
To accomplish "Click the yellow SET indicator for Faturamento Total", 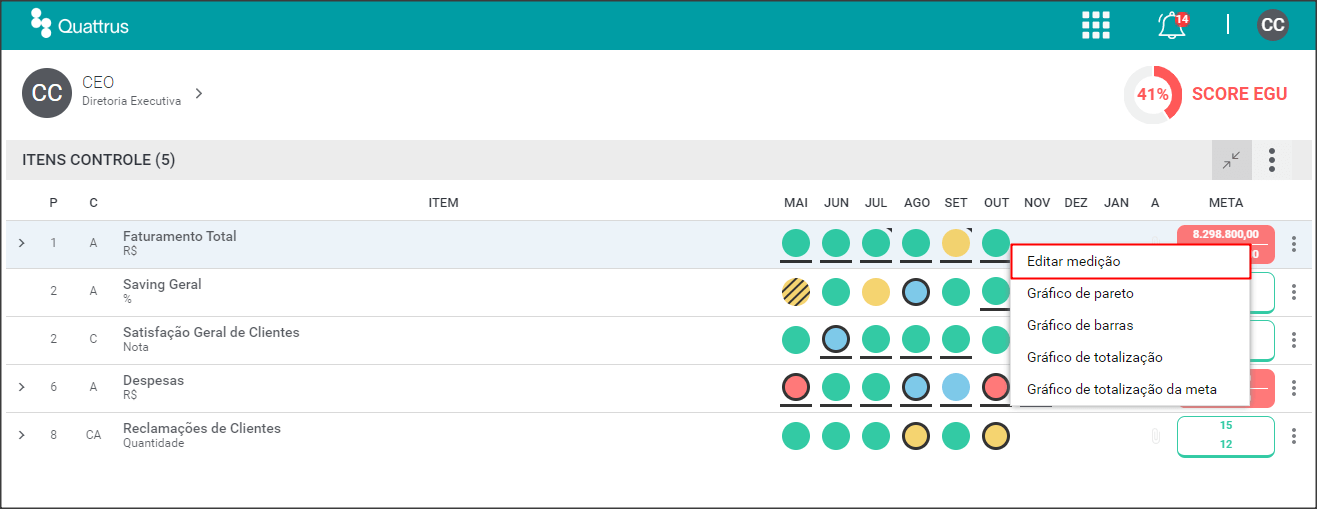I will 956,243.
